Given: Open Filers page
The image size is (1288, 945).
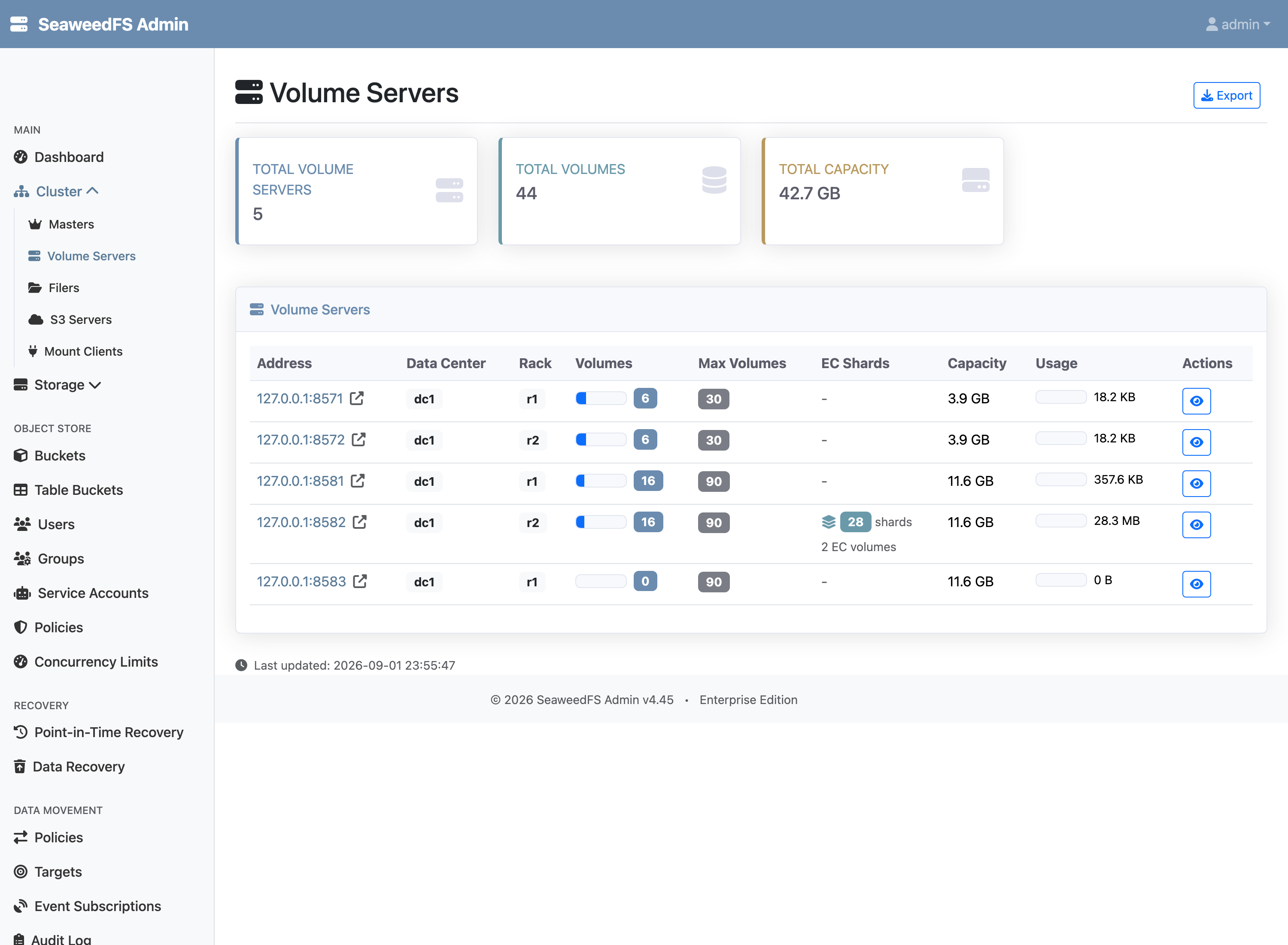Looking at the screenshot, I should pyautogui.click(x=54, y=288).
